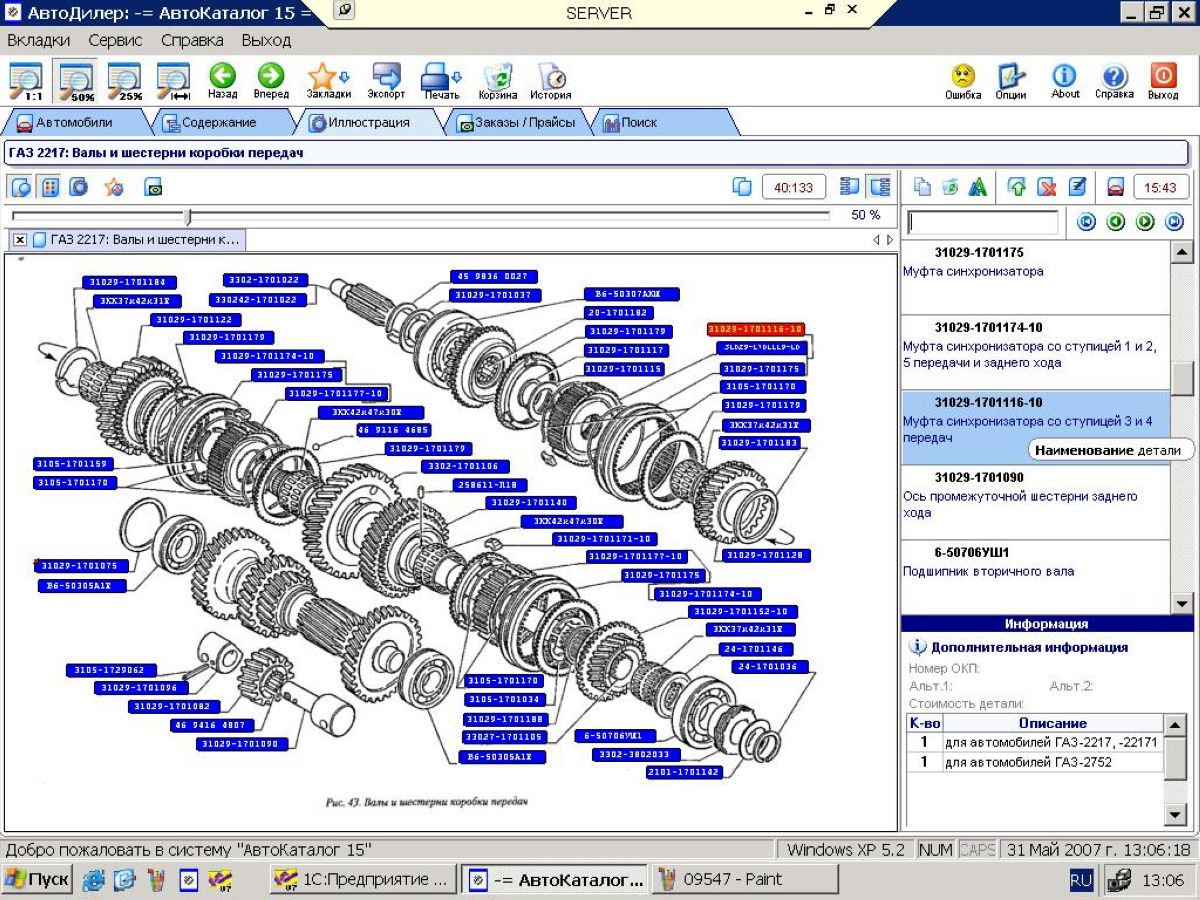Image resolution: width=1200 pixels, height=900 pixels.
Task: Move illustration tabs left with arrow
Action: tap(876, 240)
